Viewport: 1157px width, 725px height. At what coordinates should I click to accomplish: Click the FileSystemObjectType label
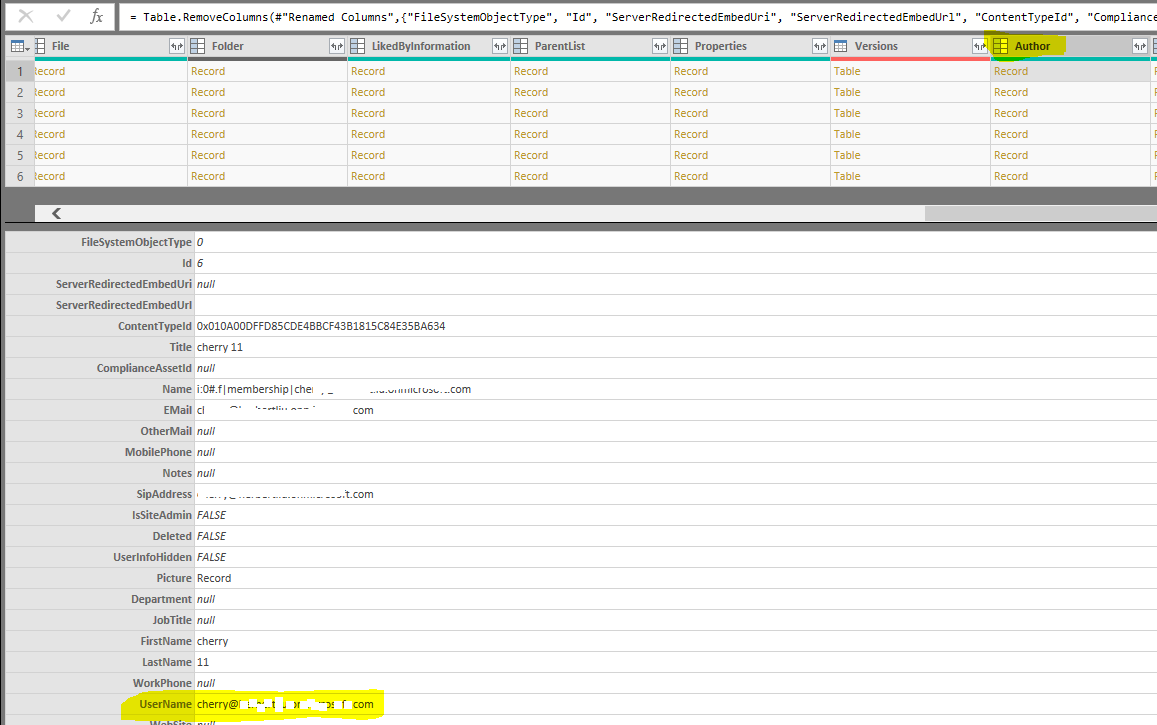tap(137, 242)
